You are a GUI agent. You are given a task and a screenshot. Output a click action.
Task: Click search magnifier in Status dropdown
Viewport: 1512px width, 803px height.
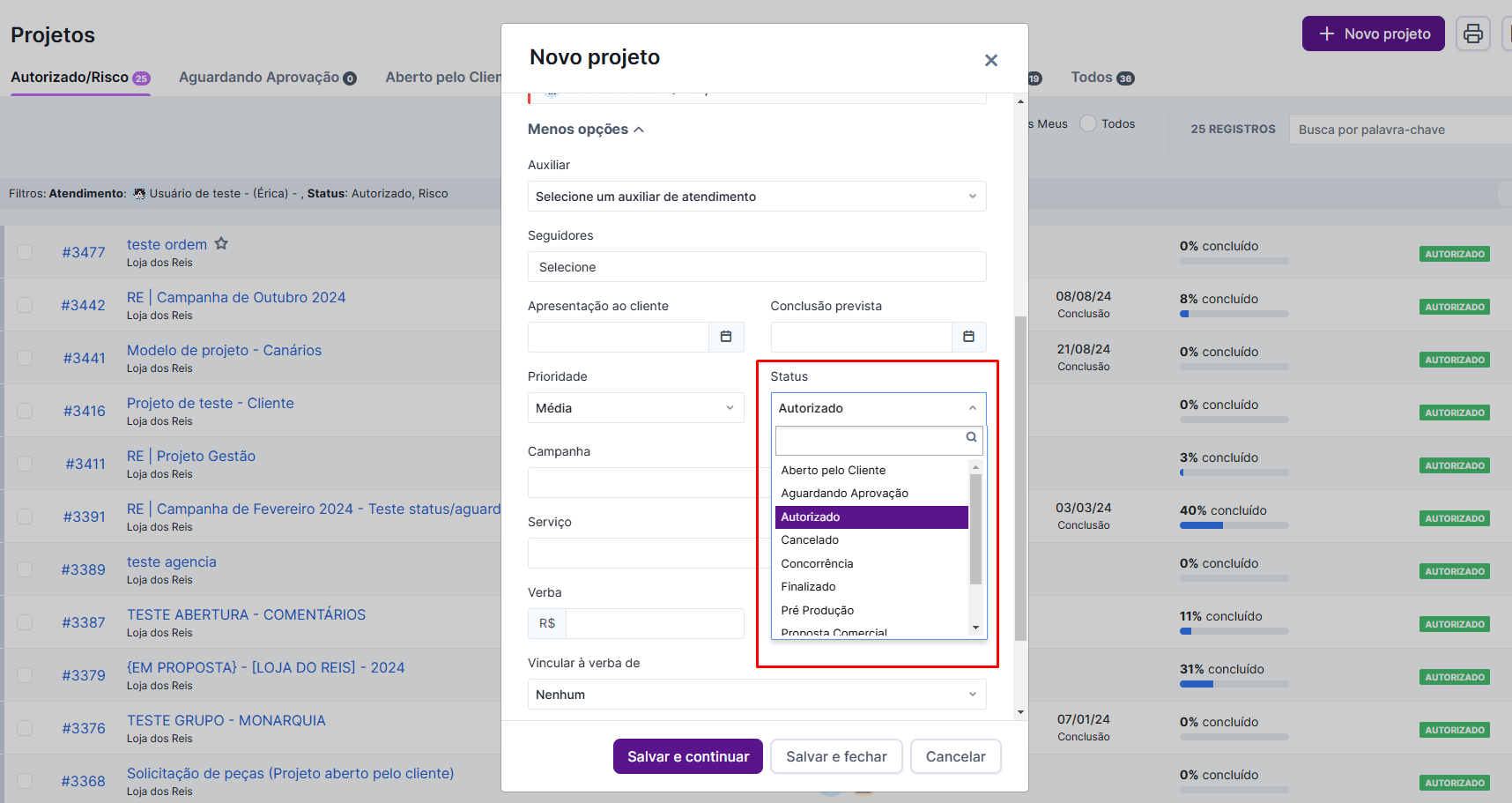[x=971, y=437]
